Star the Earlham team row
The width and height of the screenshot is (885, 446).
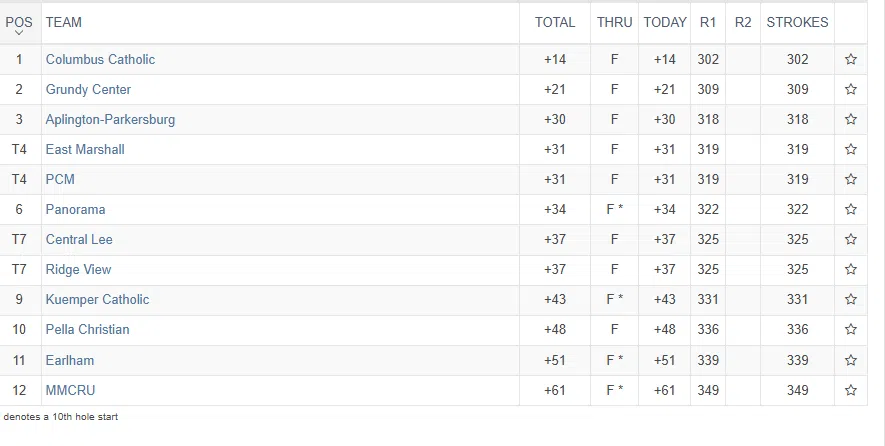click(x=850, y=360)
